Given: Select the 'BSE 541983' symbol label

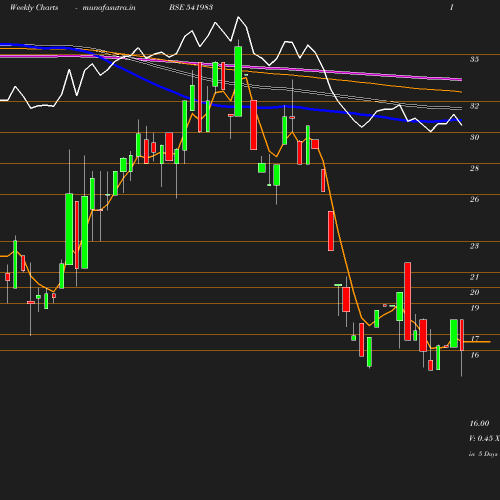Looking at the screenshot, I should (191, 7).
